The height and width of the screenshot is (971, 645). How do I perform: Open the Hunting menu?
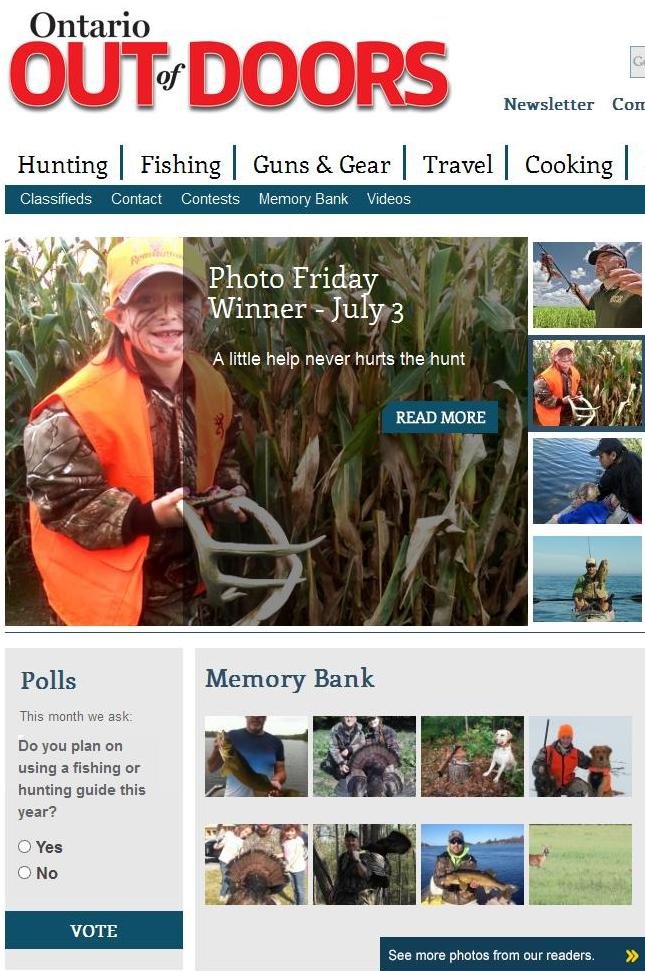click(x=63, y=165)
